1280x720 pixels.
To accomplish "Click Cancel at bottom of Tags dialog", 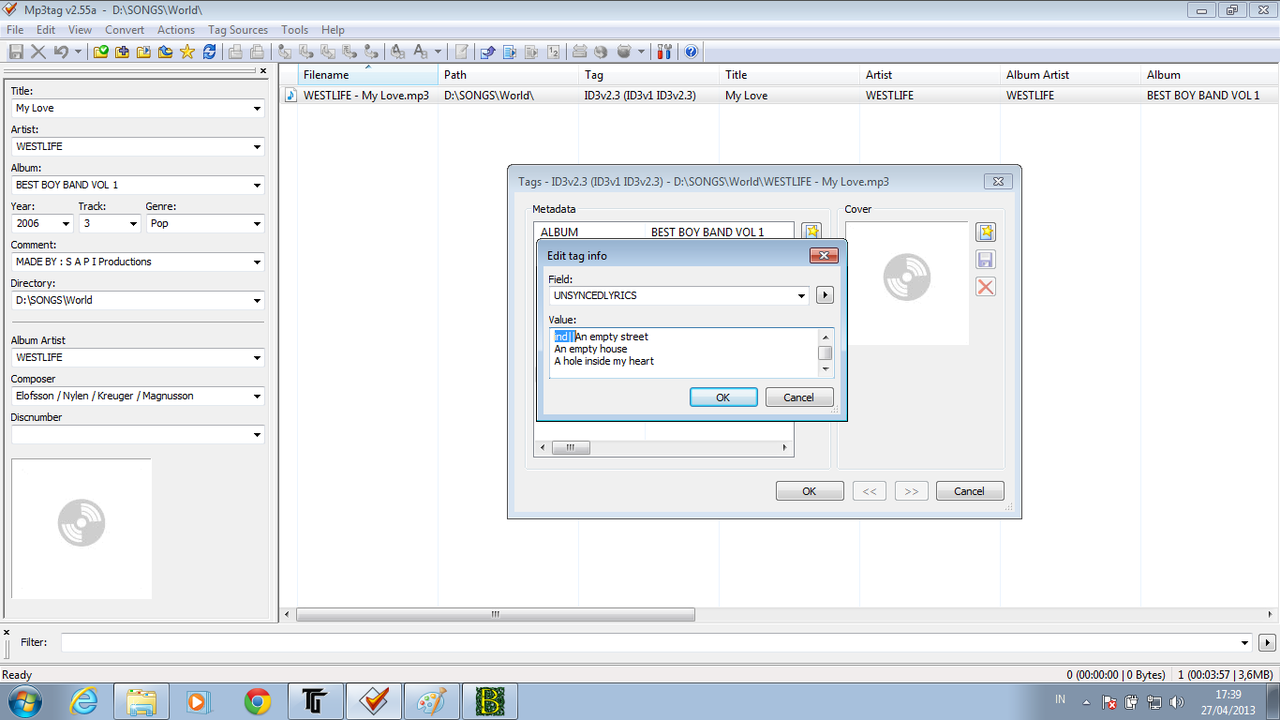I will click(969, 491).
